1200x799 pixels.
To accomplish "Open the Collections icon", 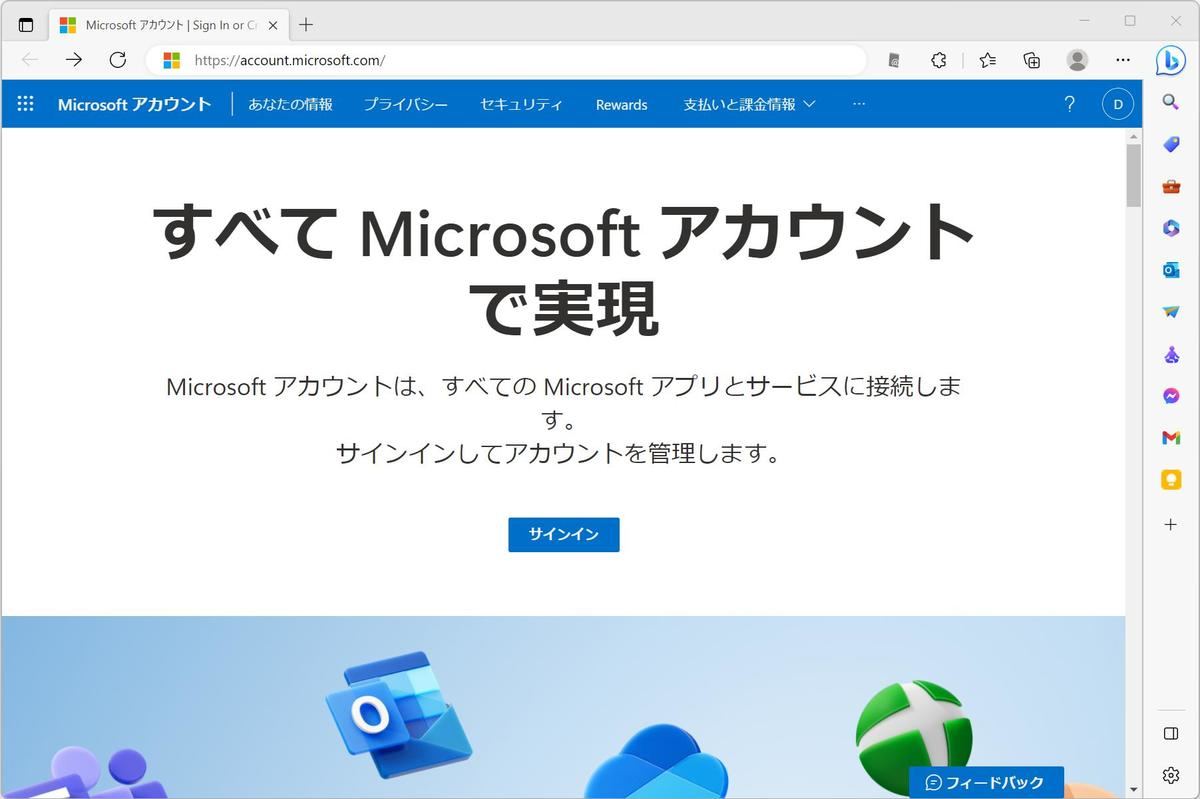I will click(x=1032, y=60).
